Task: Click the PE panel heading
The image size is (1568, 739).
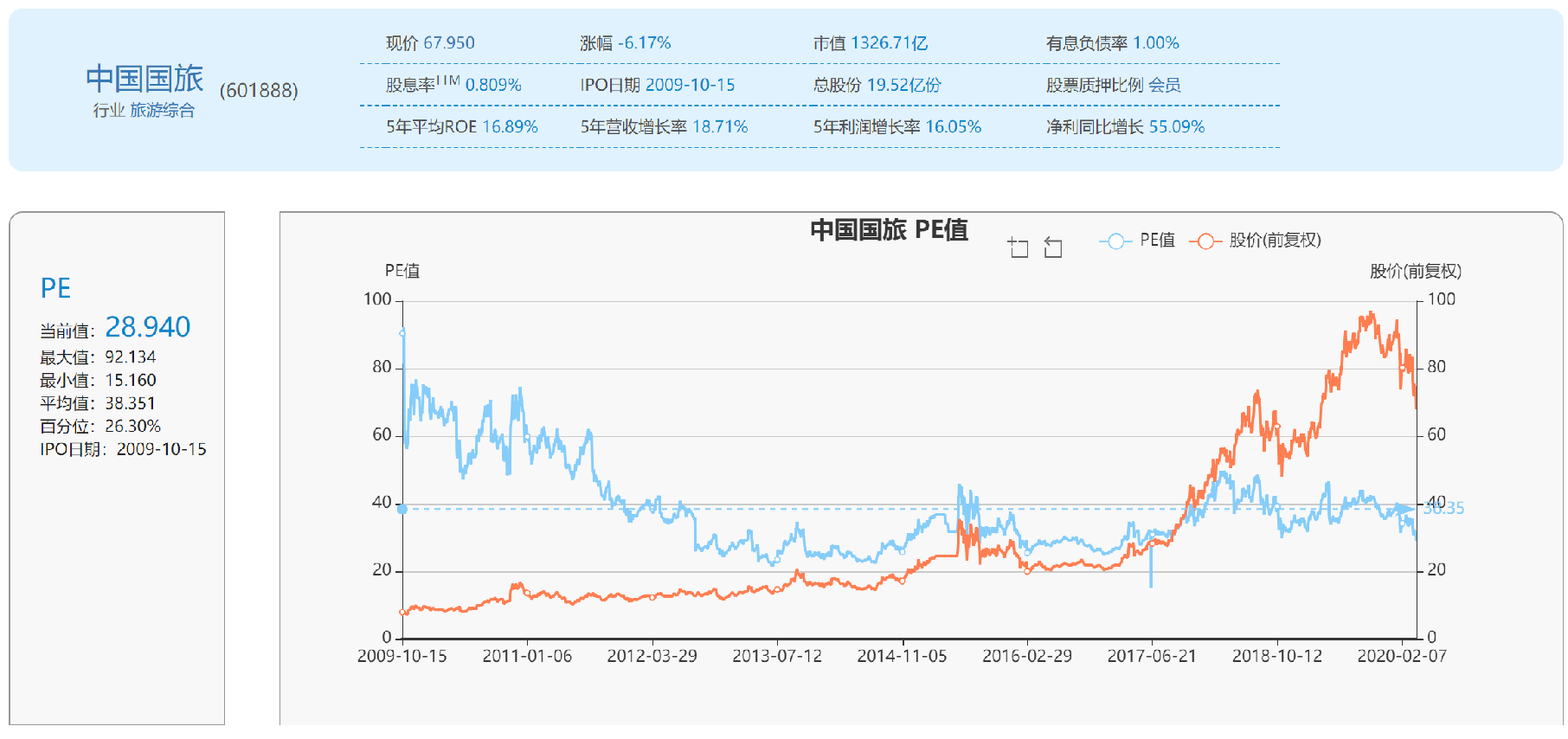Action: click(55, 288)
